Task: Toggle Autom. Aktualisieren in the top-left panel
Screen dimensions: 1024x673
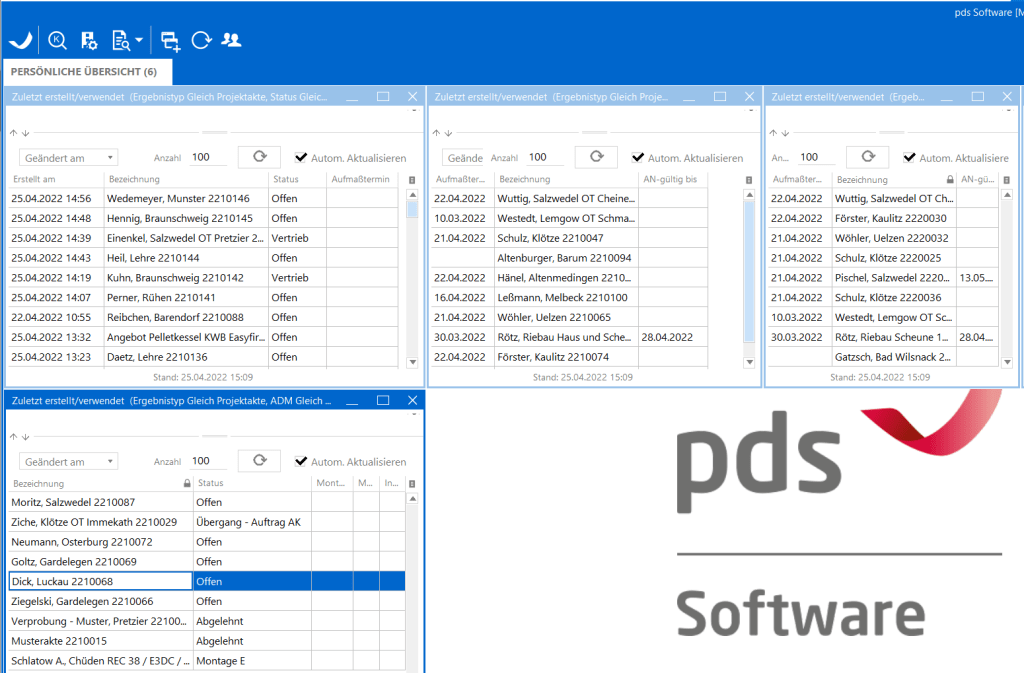Action: tap(301, 157)
